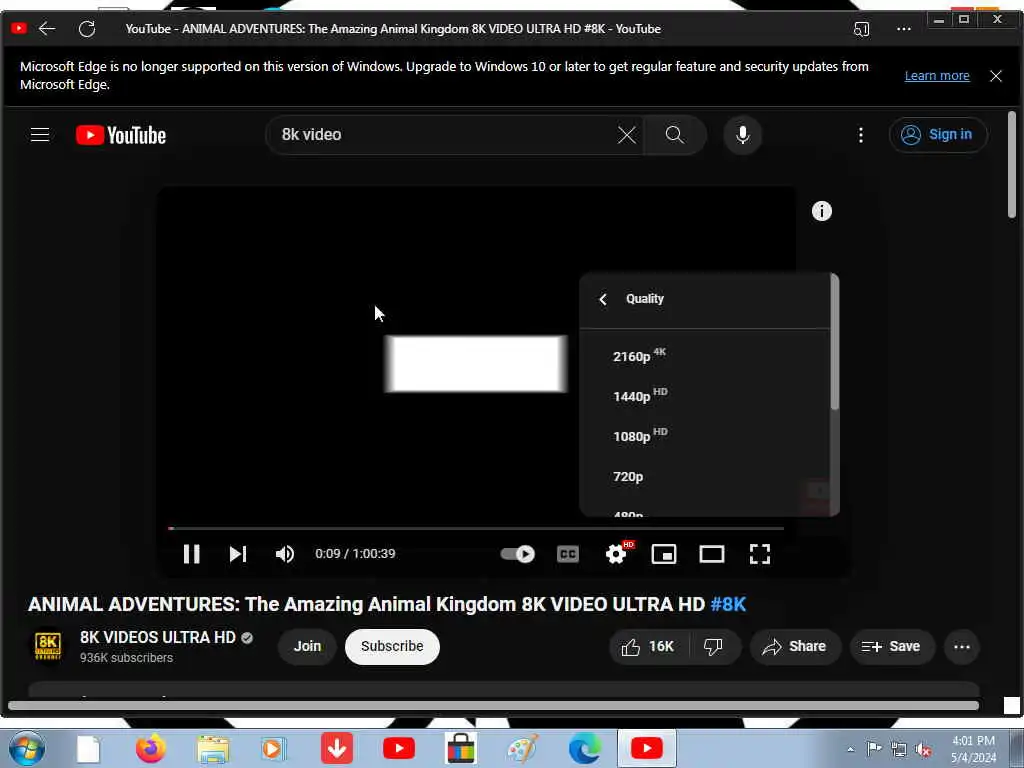Open Microsoft Edge from the taskbar
Image resolution: width=1024 pixels, height=768 pixels.
pyautogui.click(x=584, y=749)
